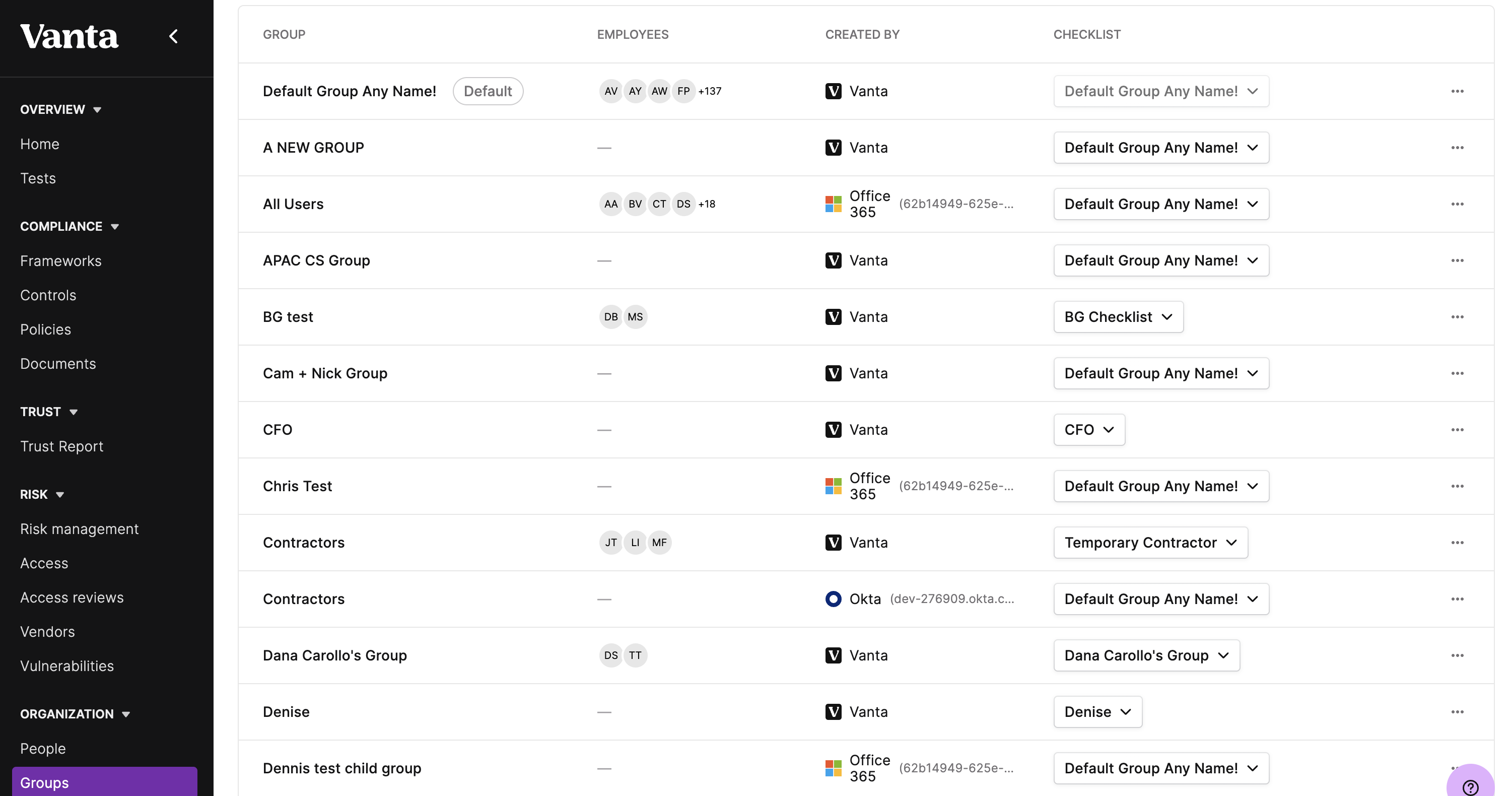Screen dimensions: 1512x796
Task: Open Policies in the sidebar
Action: (x=45, y=330)
